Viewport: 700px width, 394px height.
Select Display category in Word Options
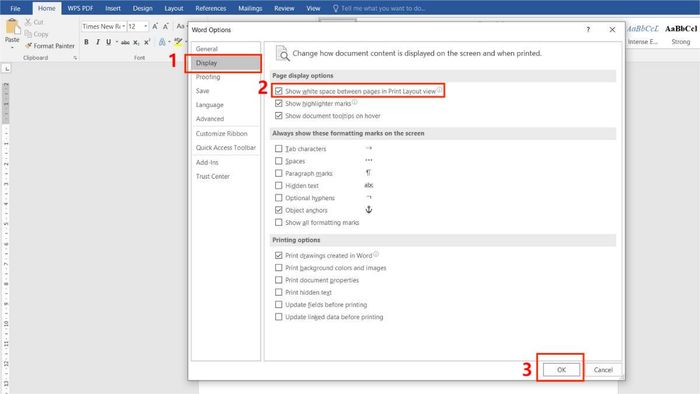[225, 63]
